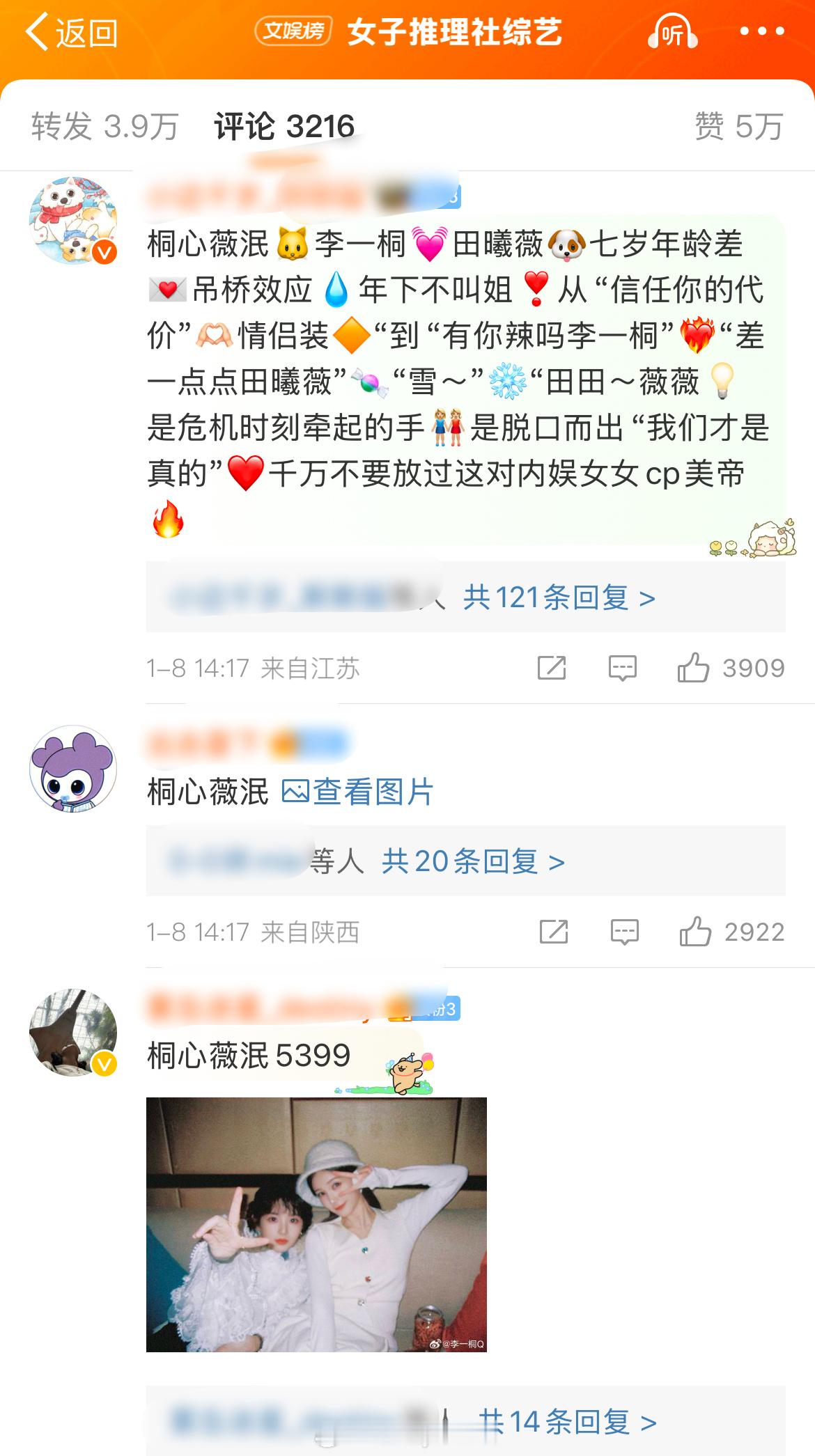
Task: Expand the 共20条回复 replies
Action: pos(473,861)
